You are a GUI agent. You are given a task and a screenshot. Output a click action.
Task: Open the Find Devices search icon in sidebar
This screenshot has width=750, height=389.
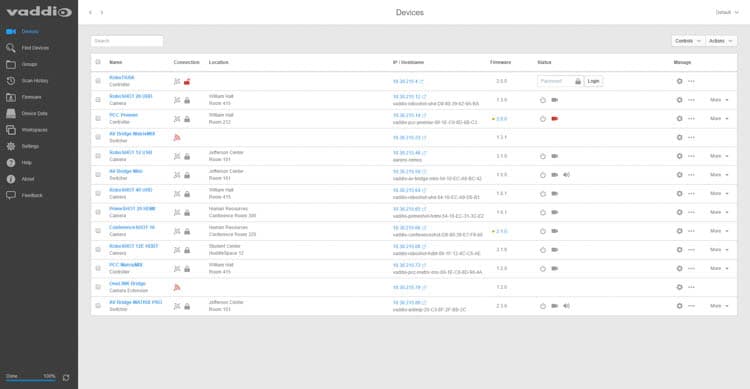click(11, 48)
